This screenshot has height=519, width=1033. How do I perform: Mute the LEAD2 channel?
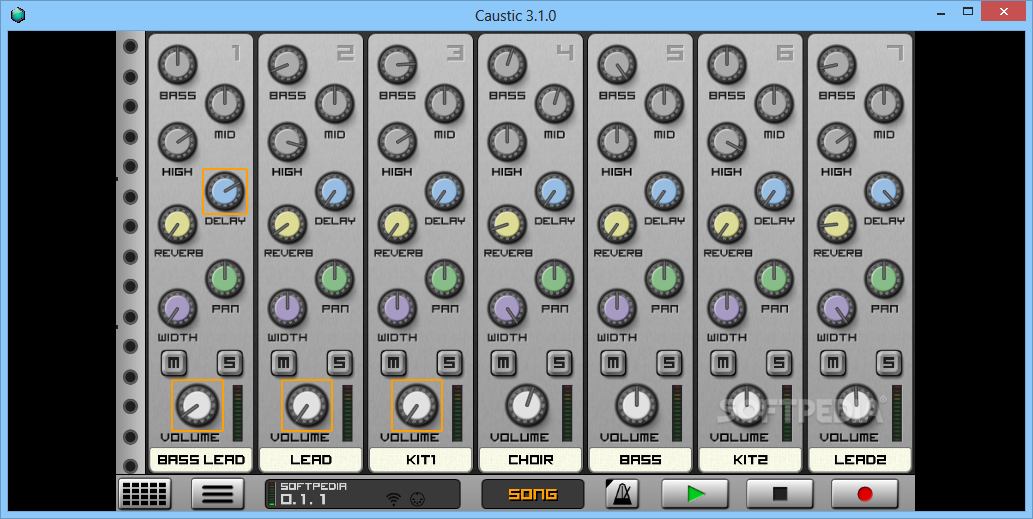tap(833, 362)
